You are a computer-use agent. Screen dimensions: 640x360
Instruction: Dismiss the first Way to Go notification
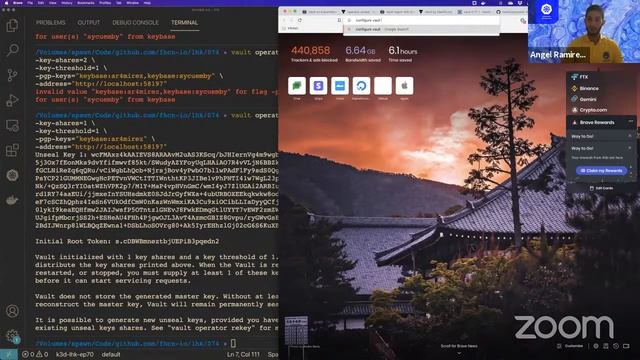(630, 136)
